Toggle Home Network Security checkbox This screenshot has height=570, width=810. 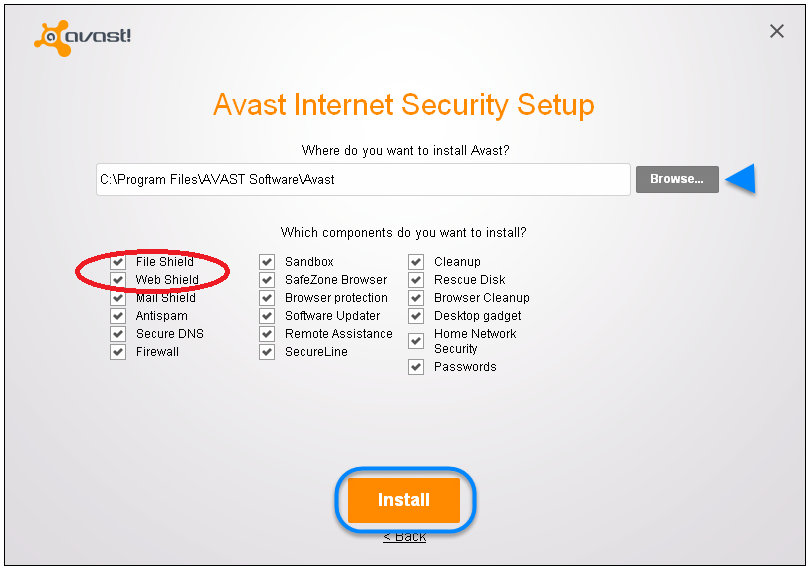coord(416,341)
